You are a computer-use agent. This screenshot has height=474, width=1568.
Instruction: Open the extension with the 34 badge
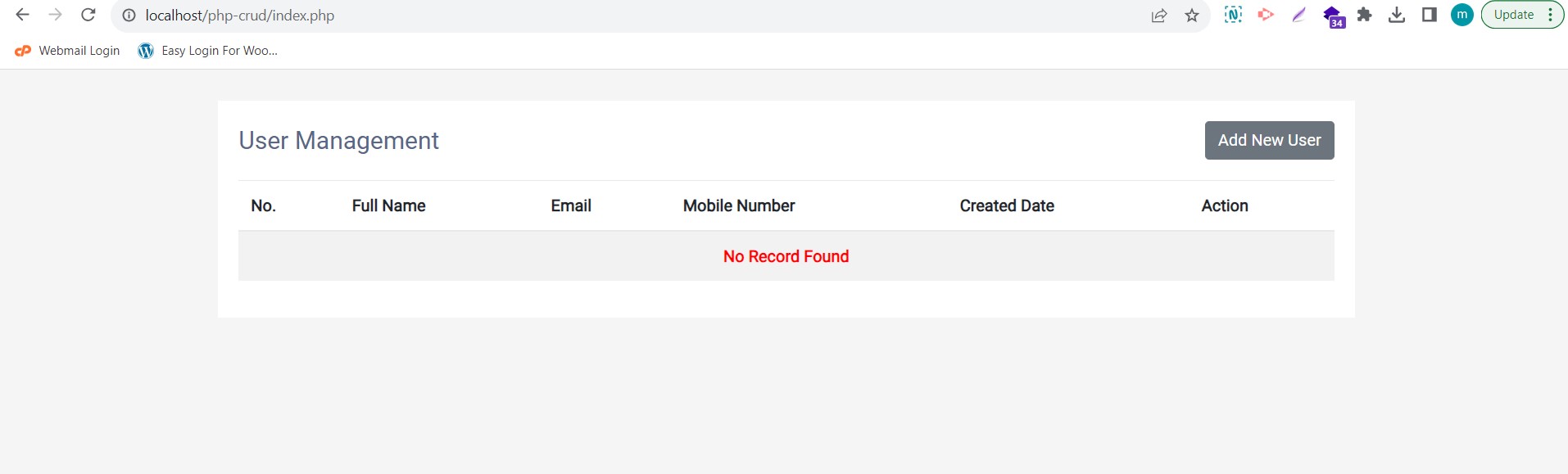click(x=1333, y=16)
